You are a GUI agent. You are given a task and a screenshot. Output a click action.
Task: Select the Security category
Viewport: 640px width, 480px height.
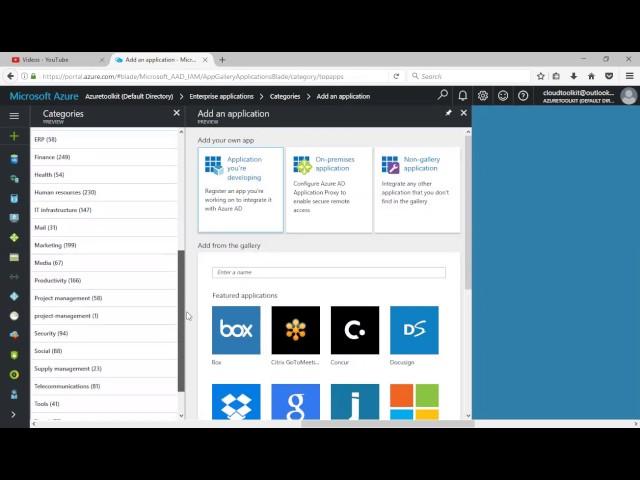point(104,333)
